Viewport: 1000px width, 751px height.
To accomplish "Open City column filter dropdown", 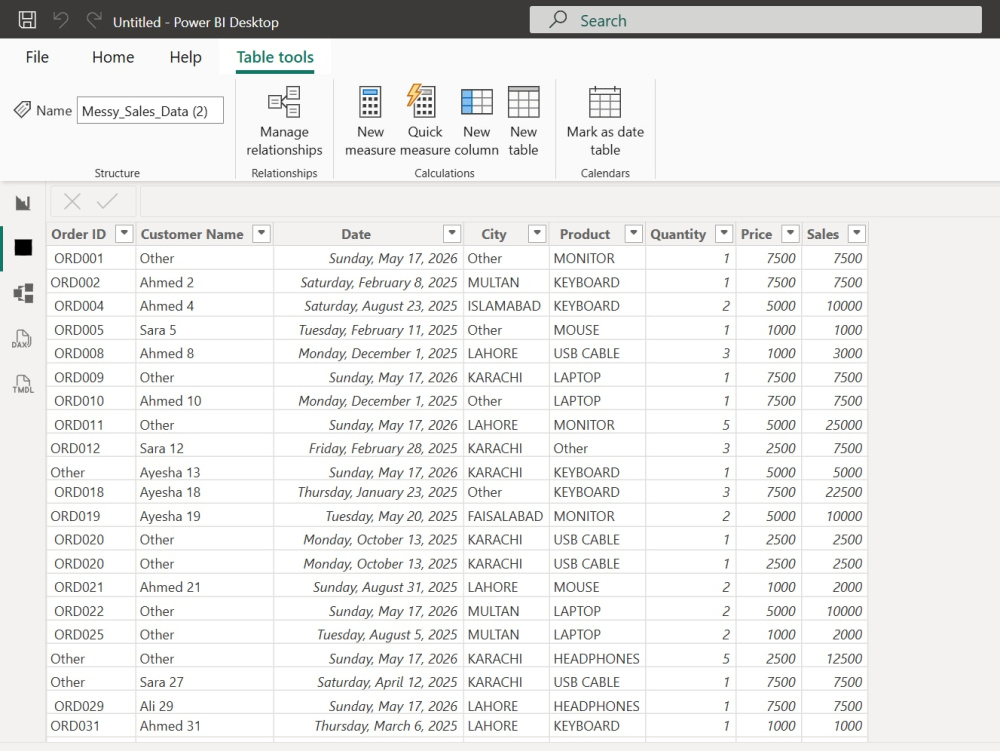I will pos(538,233).
